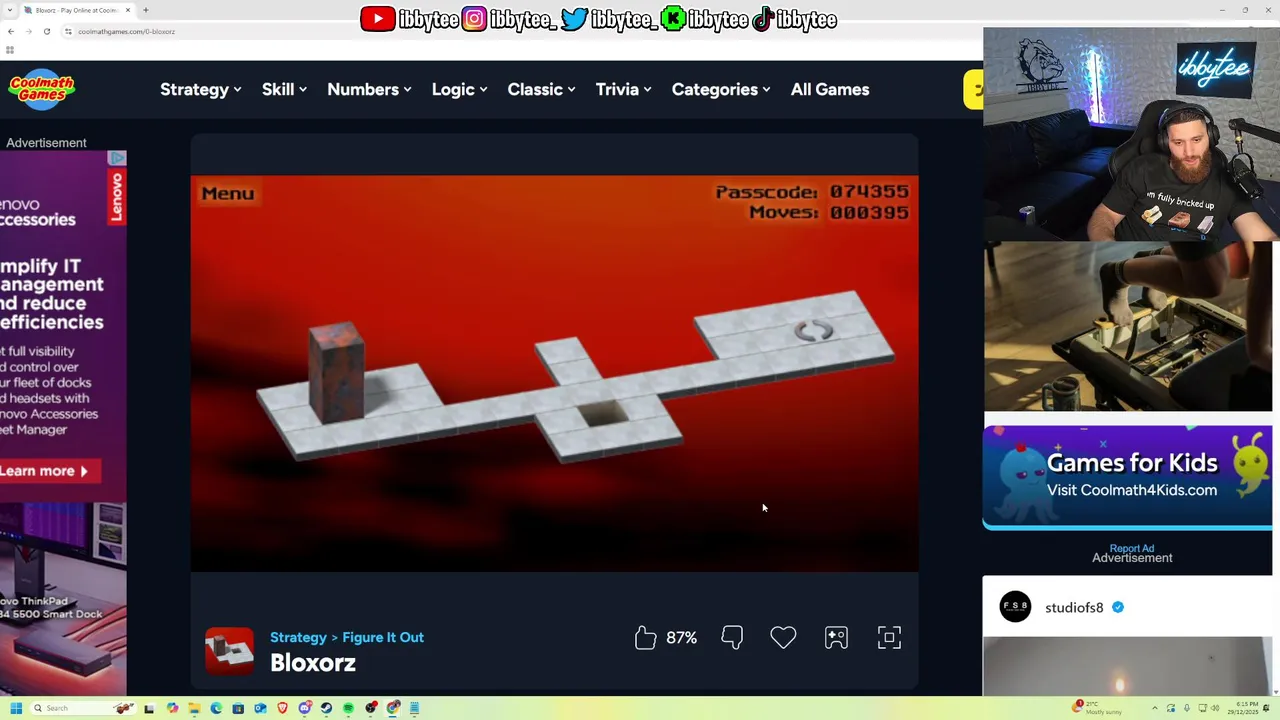Click the 87% rating text
Image resolution: width=1280 pixels, height=720 pixels.
point(681,637)
